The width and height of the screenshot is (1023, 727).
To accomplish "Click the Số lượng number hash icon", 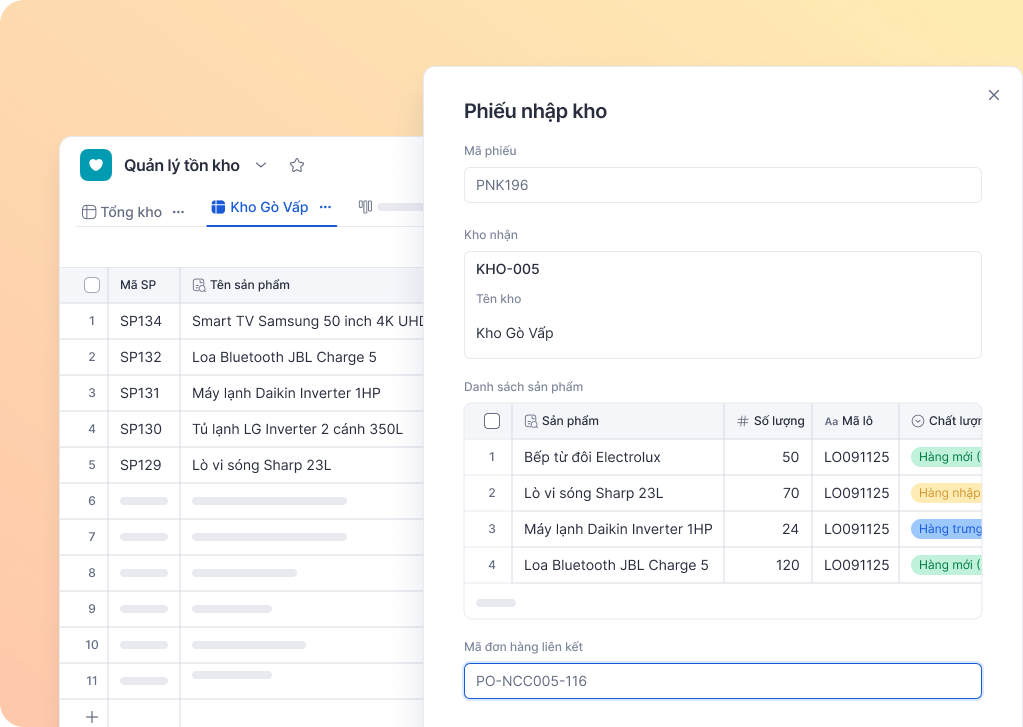I will pos(742,421).
